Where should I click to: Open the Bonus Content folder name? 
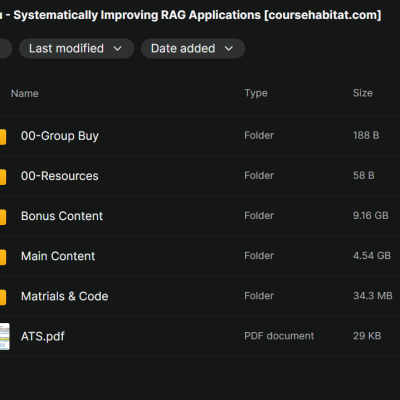click(x=62, y=216)
